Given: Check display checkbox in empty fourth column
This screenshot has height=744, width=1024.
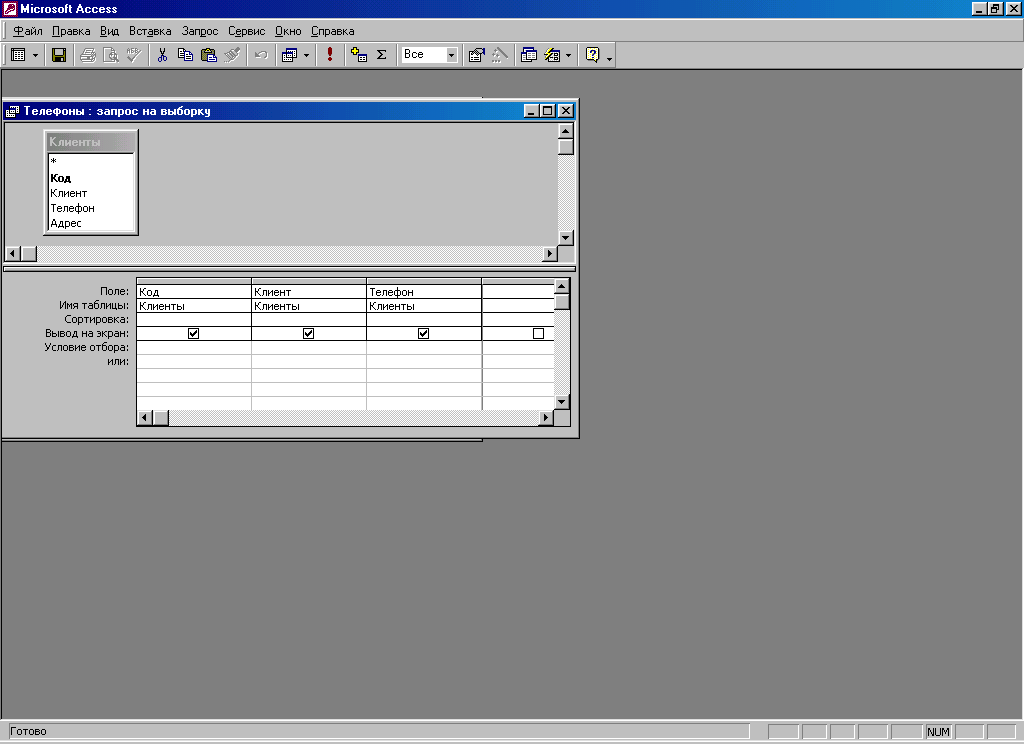Looking at the screenshot, I should (538, 333).
